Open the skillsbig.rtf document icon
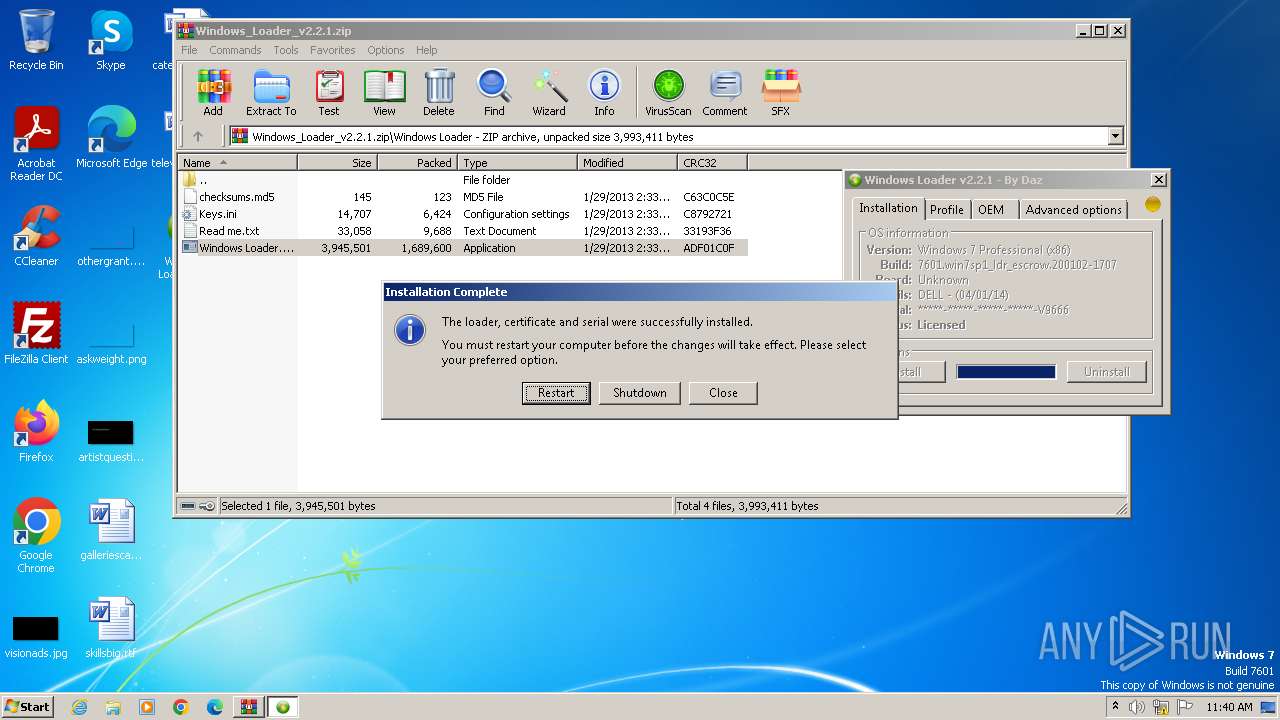This screenshot has width=1280, height=720. click(111, 628)
